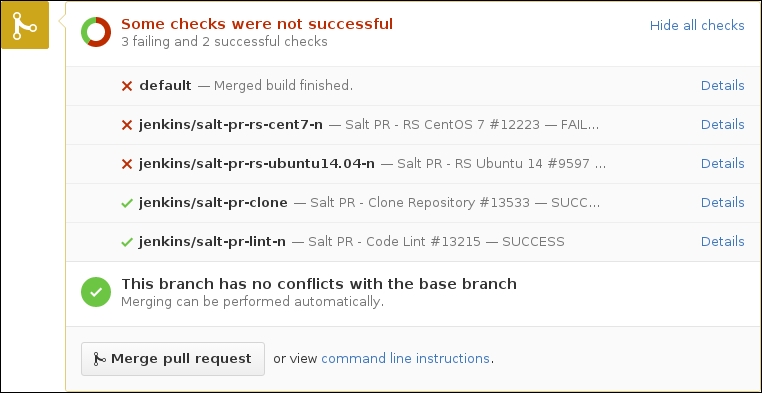Open Details for salt-pr-rs-ubuntu14.04-n check
Image resolution: width=762 pixels, height=393 pixels.
coord(722,163)
